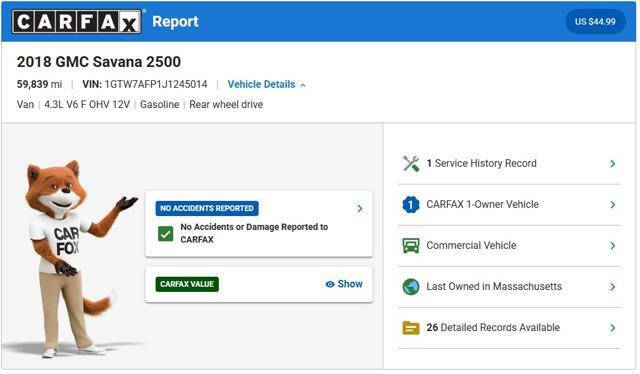The width and height of the screenshot is (640, 374).
Task: Collapse Vehicle Details with the caret
Action: 303,85
